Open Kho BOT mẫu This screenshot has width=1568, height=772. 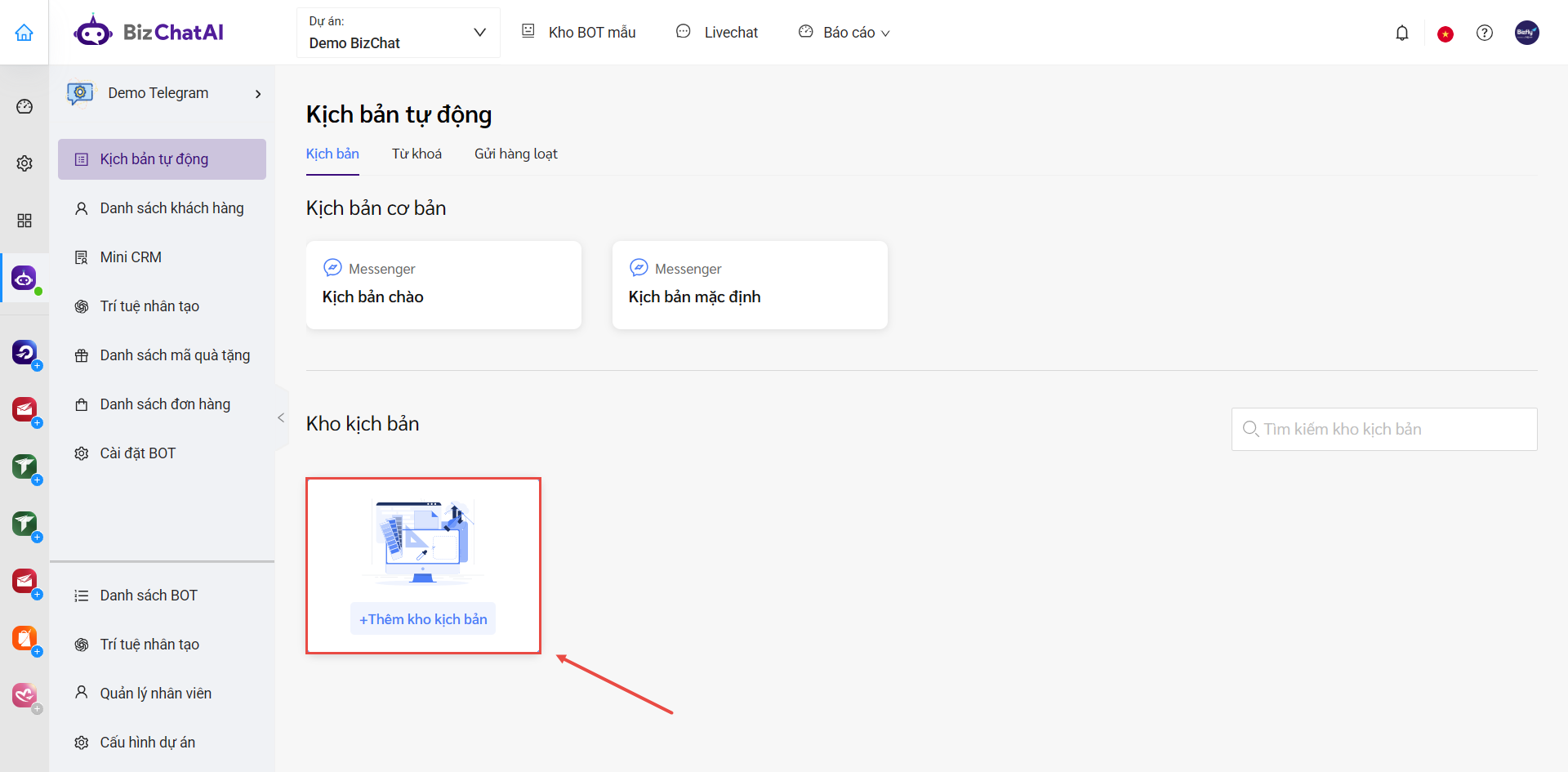click(x=592, y=33)
